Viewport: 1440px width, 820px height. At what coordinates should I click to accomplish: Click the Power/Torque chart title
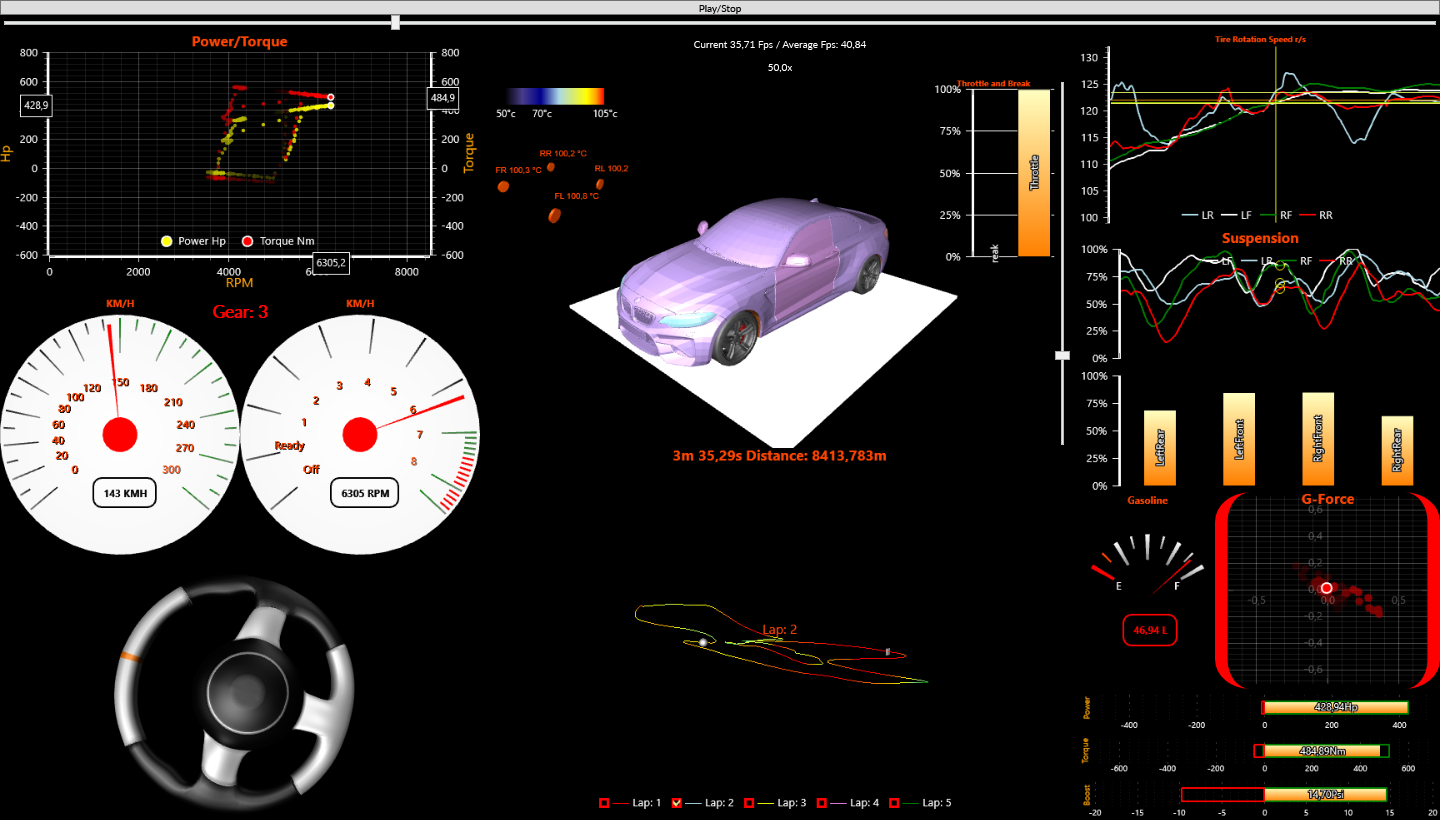[240, 42]
